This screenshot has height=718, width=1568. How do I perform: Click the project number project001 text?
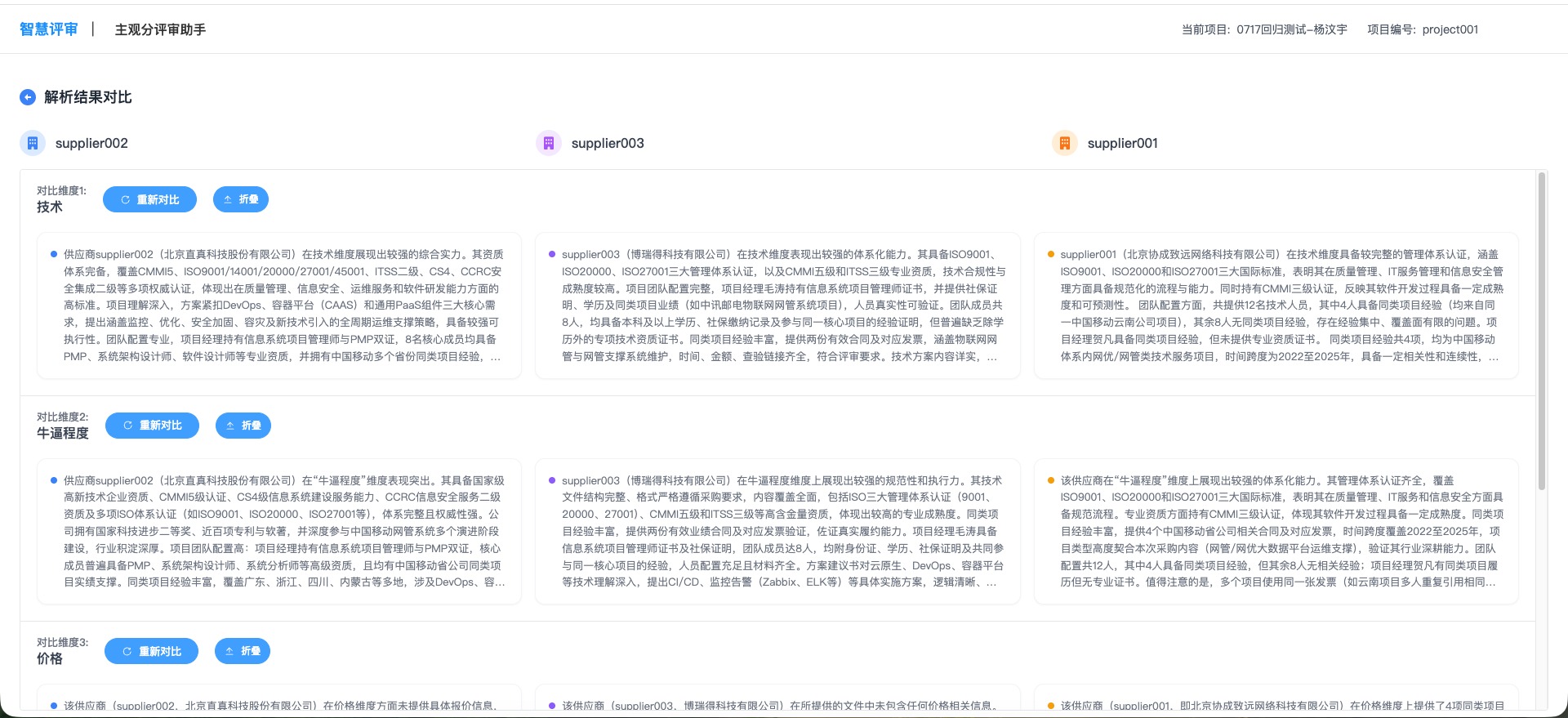tap(1423, 29)
